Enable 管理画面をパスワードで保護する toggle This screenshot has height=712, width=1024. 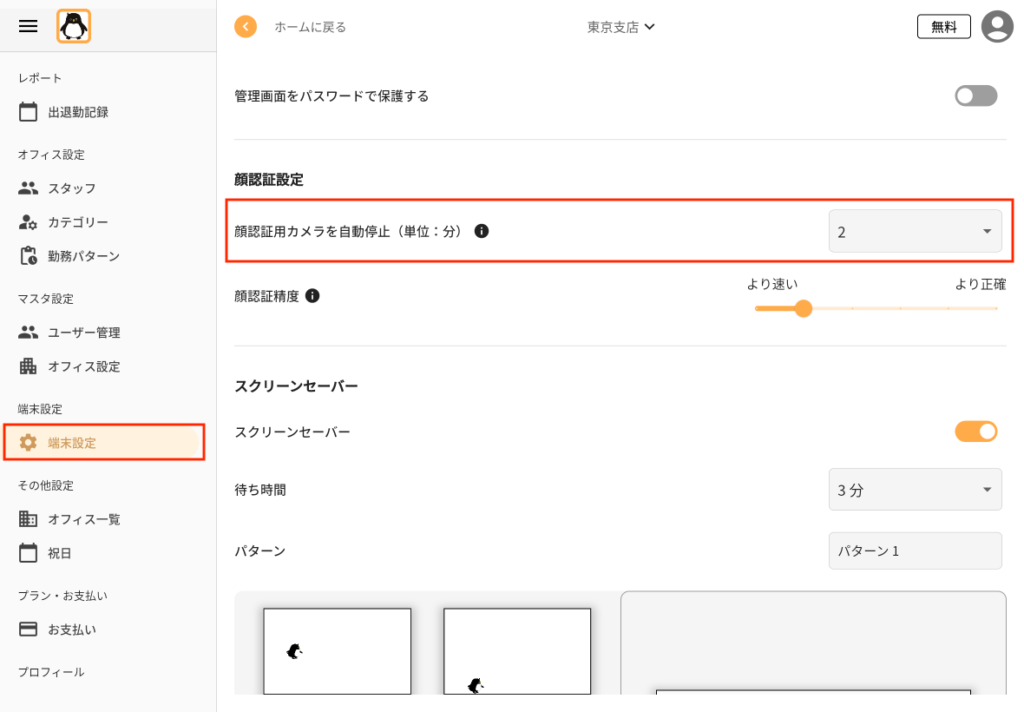(x=976, y=96)
